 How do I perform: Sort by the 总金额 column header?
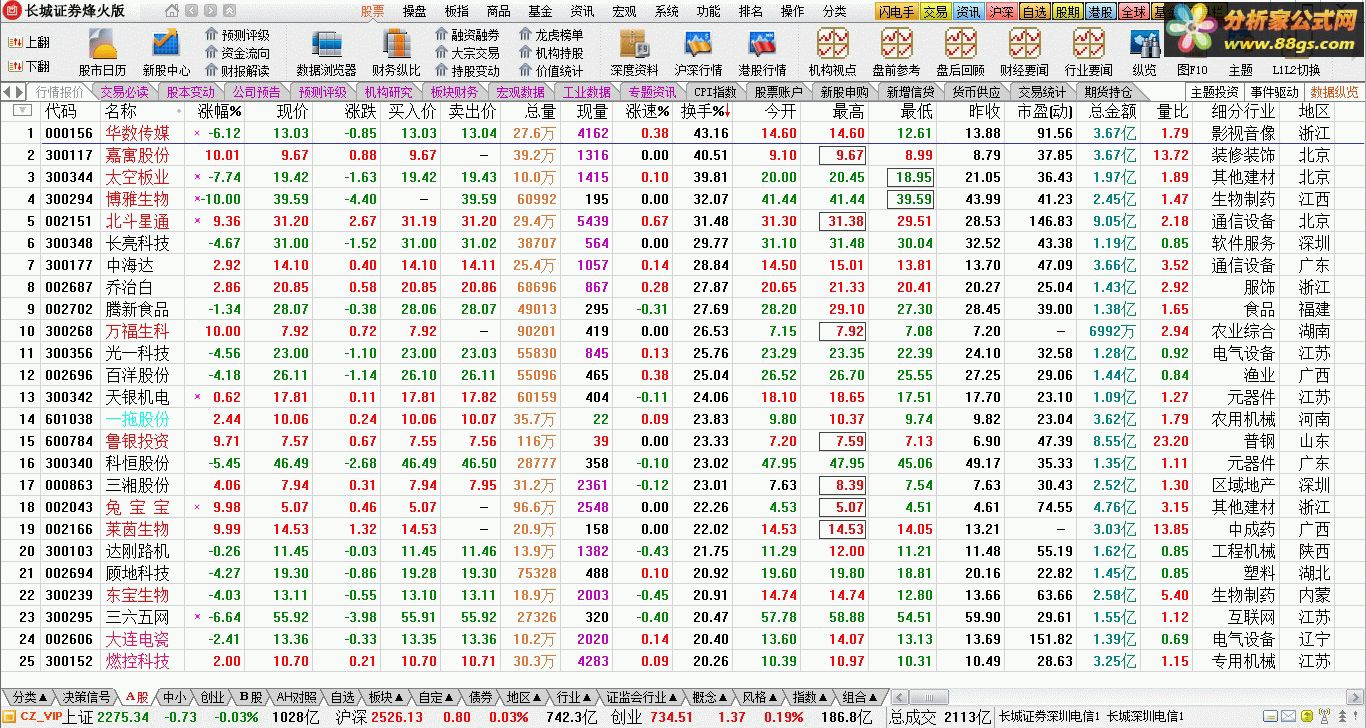1113,111
